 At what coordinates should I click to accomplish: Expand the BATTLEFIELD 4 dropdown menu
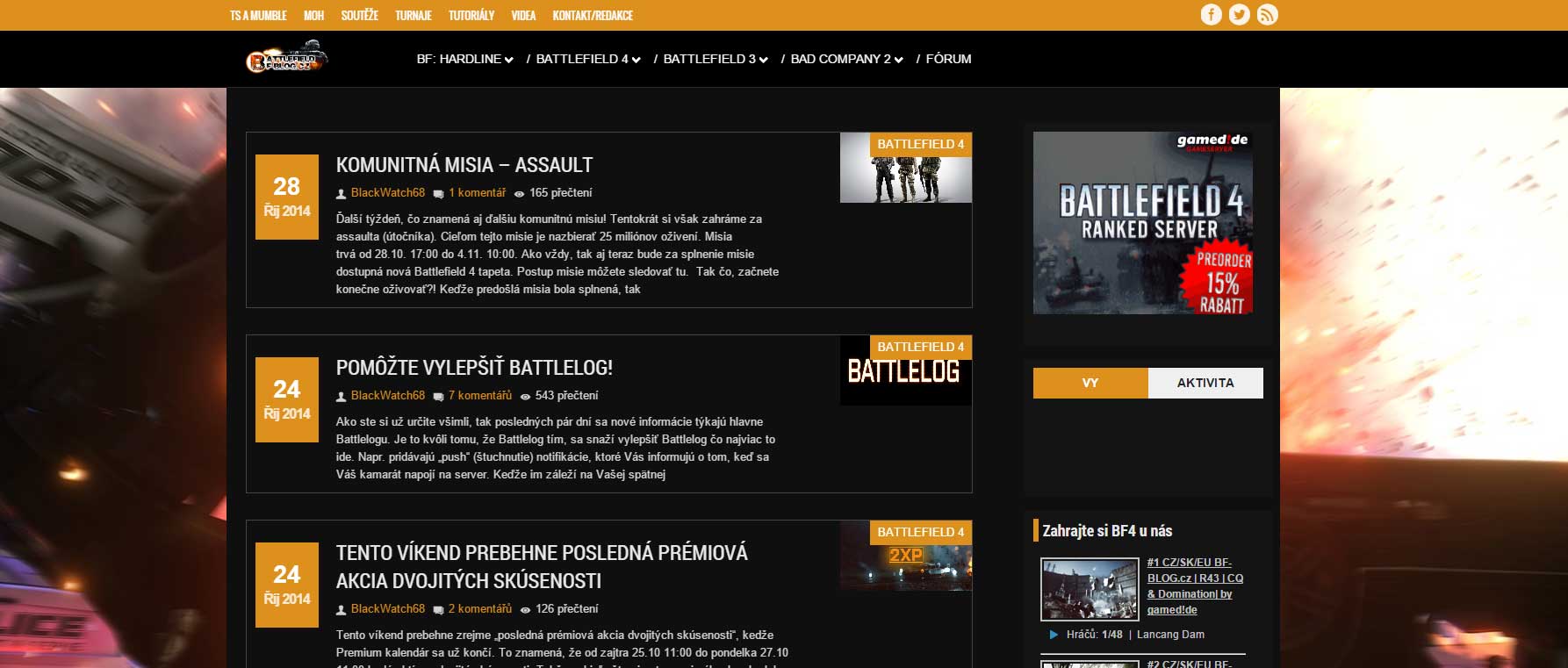point(588,59)
